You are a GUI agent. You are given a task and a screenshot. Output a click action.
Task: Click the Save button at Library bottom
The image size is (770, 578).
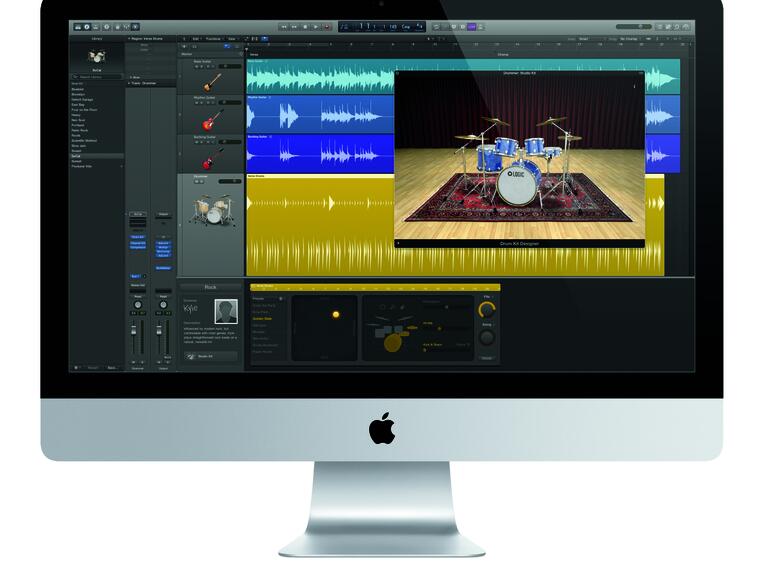click(x=112, y=367)
